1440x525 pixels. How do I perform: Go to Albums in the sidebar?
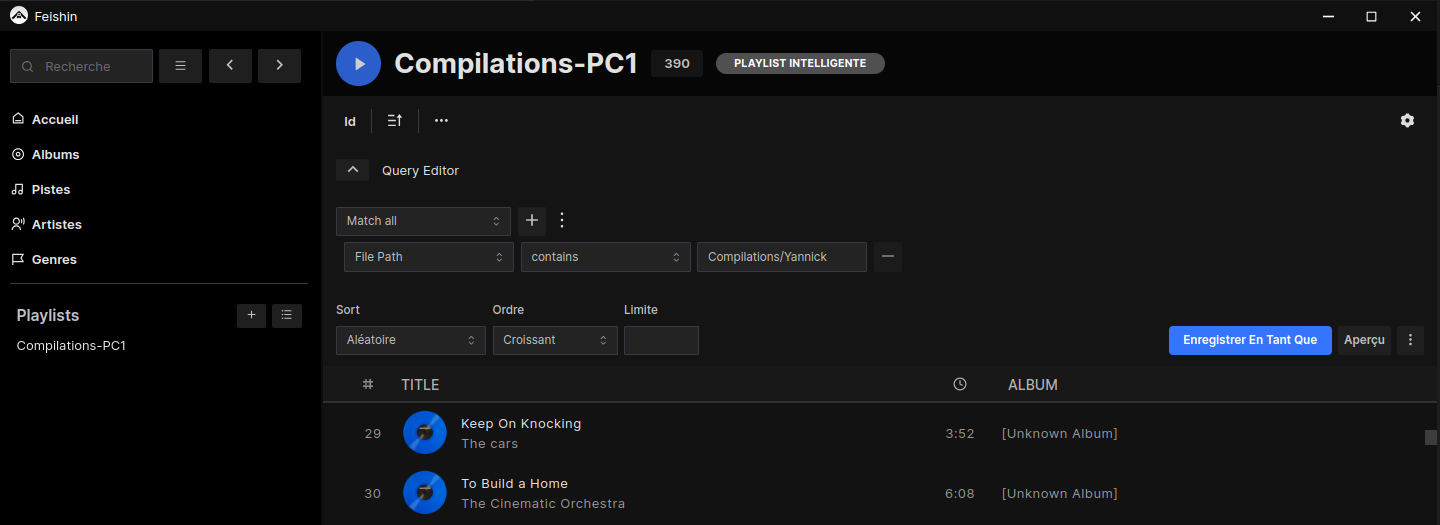coord(55,155)
